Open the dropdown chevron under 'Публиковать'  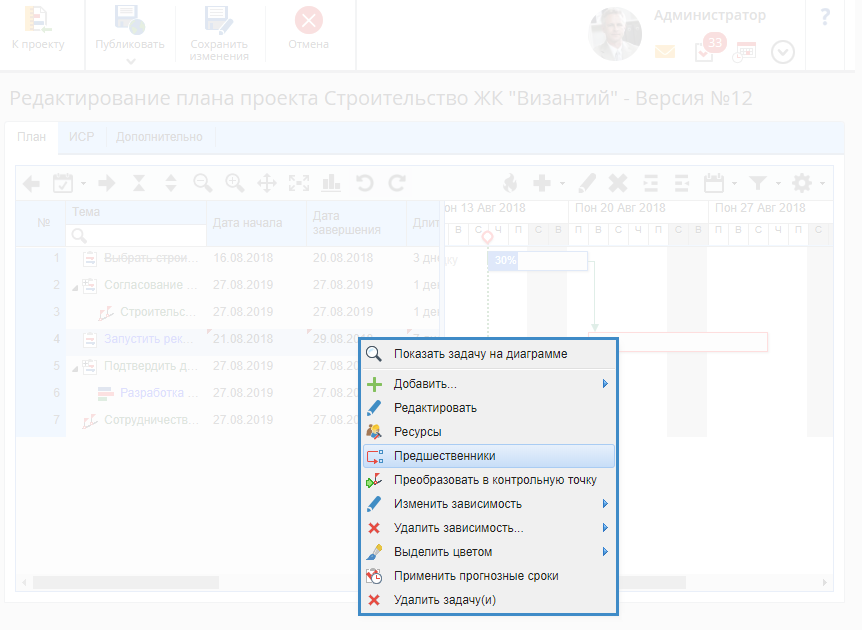pos(130,62)
